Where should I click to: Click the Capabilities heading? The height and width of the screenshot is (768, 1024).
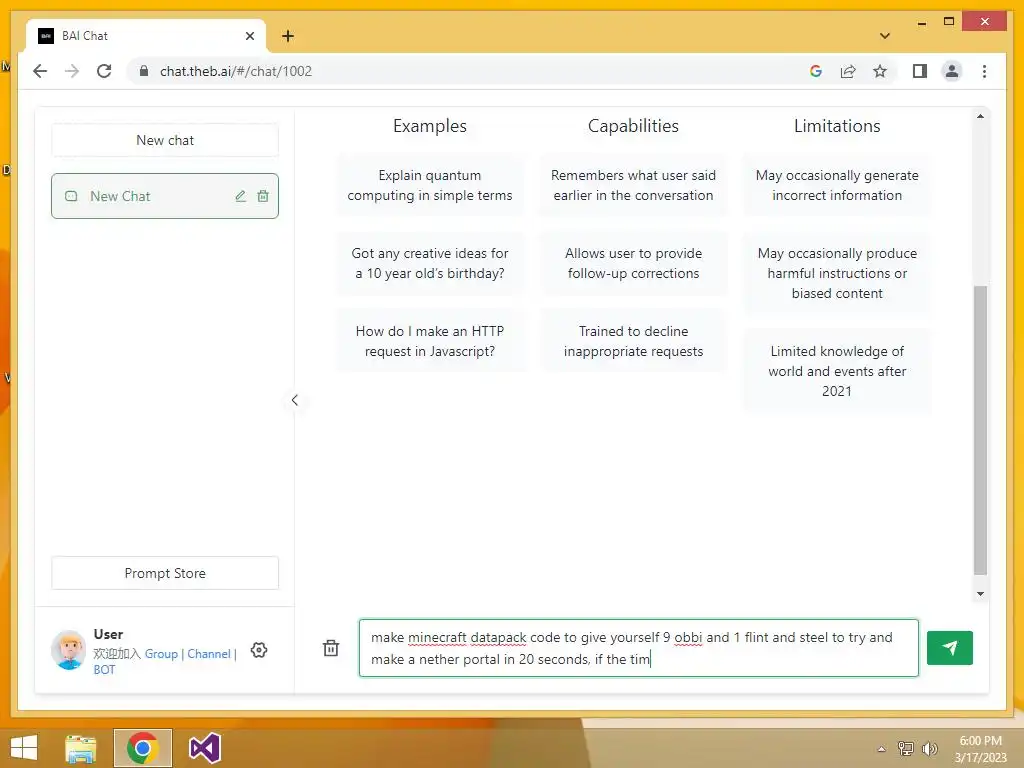tap(633, 126)
